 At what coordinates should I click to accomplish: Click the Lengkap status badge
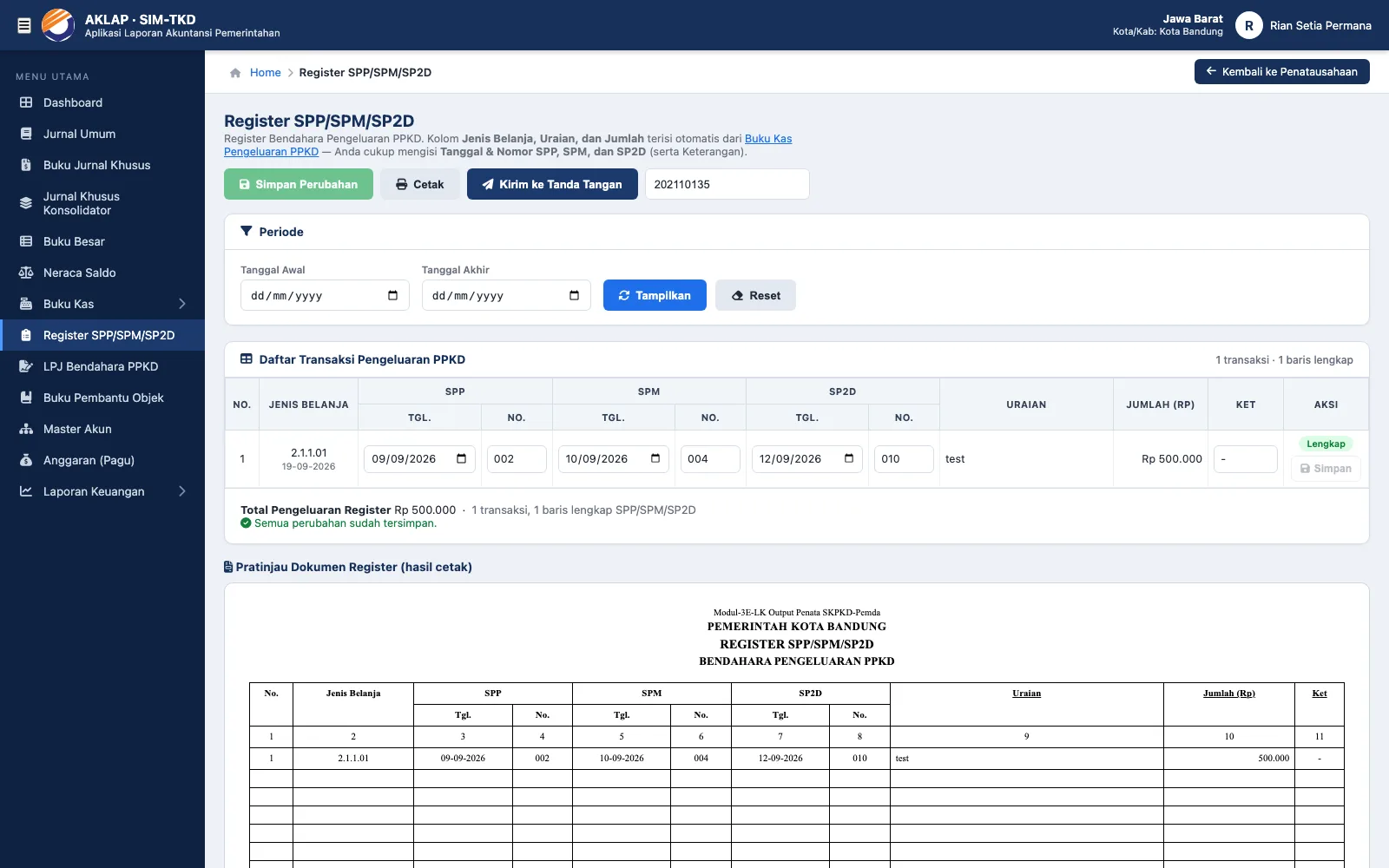click(x=1326, y=444)
